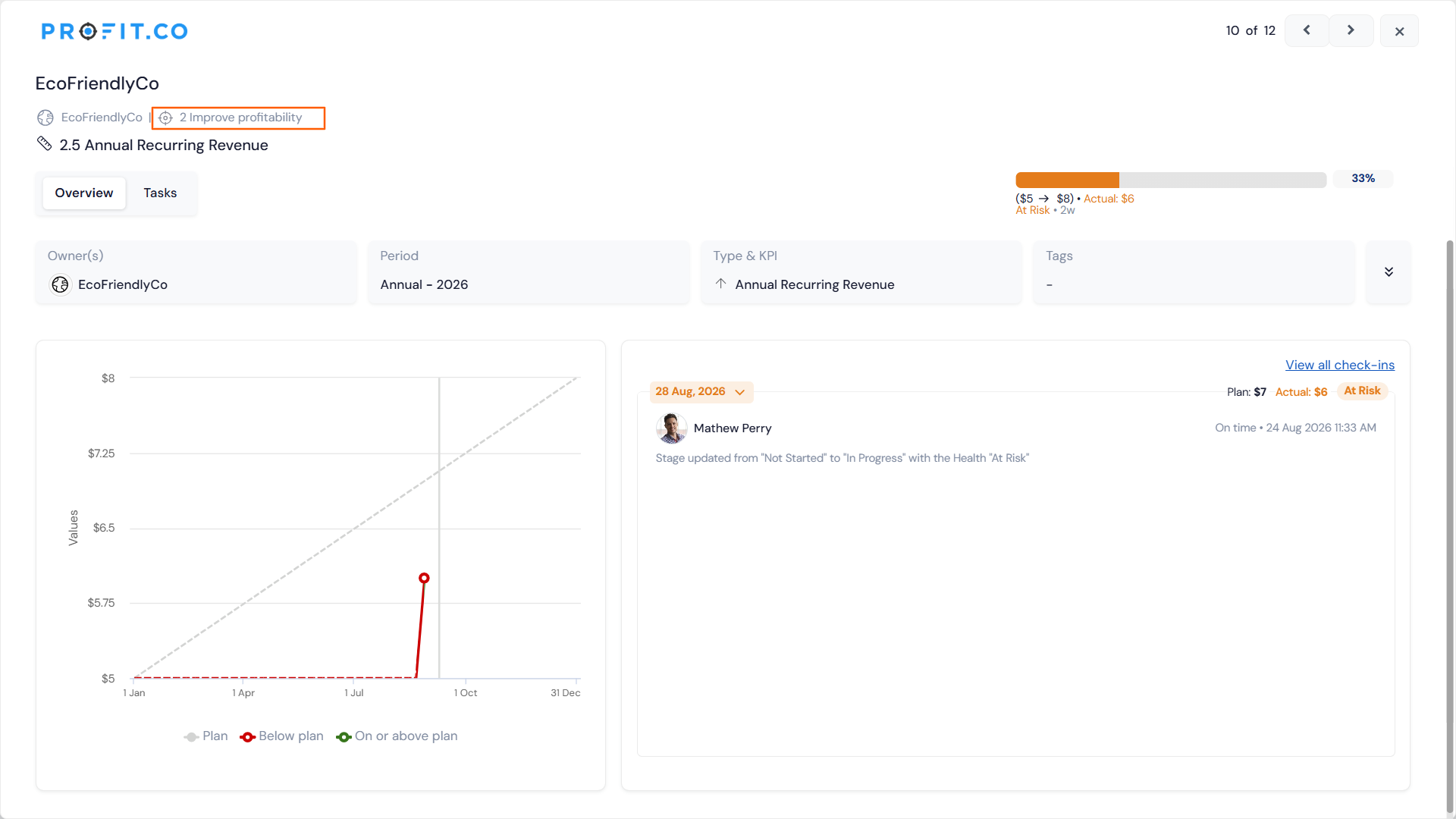Switch to the Tasks tab
Image resolution: width=1456 pixels, height=819 pixels.
pyautogui.click(x=160, y=193)
